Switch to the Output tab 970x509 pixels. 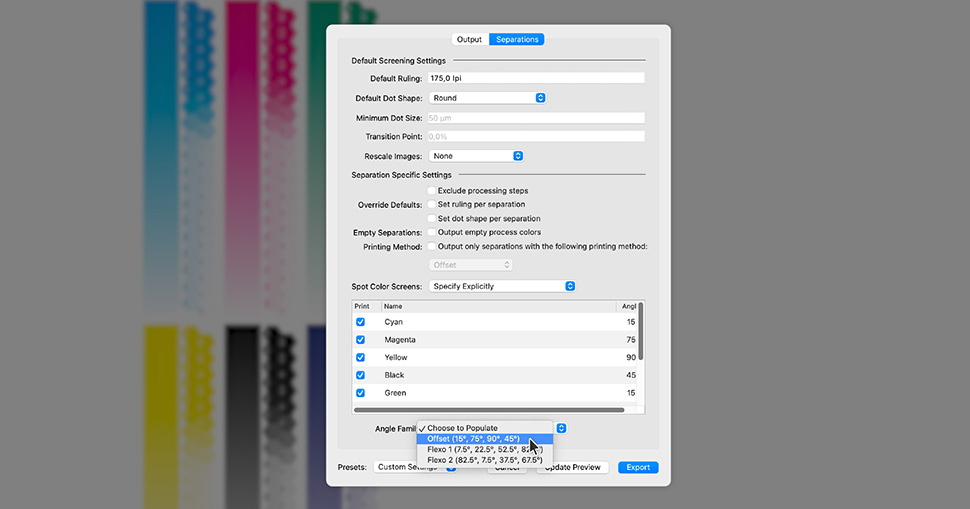click(x=469, y=40)
